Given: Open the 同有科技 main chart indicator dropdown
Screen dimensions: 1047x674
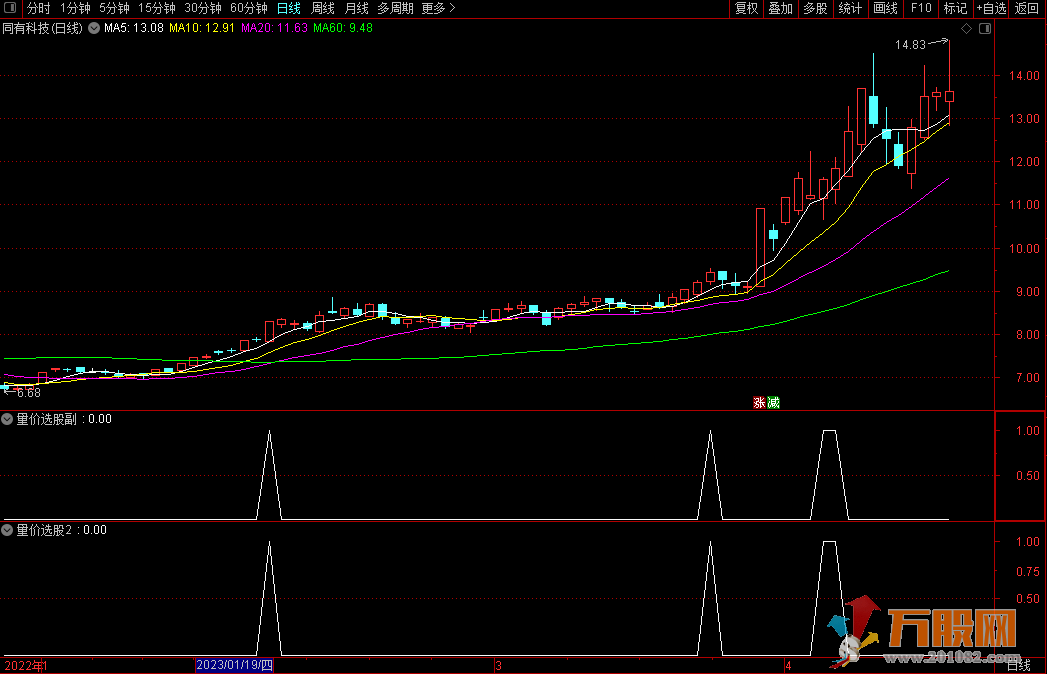Looking at the screenshot, I should click(94, 28).
